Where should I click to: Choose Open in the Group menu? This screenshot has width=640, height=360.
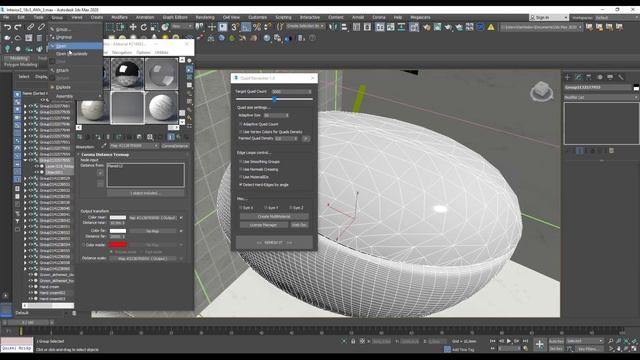[x=75, y=46]
